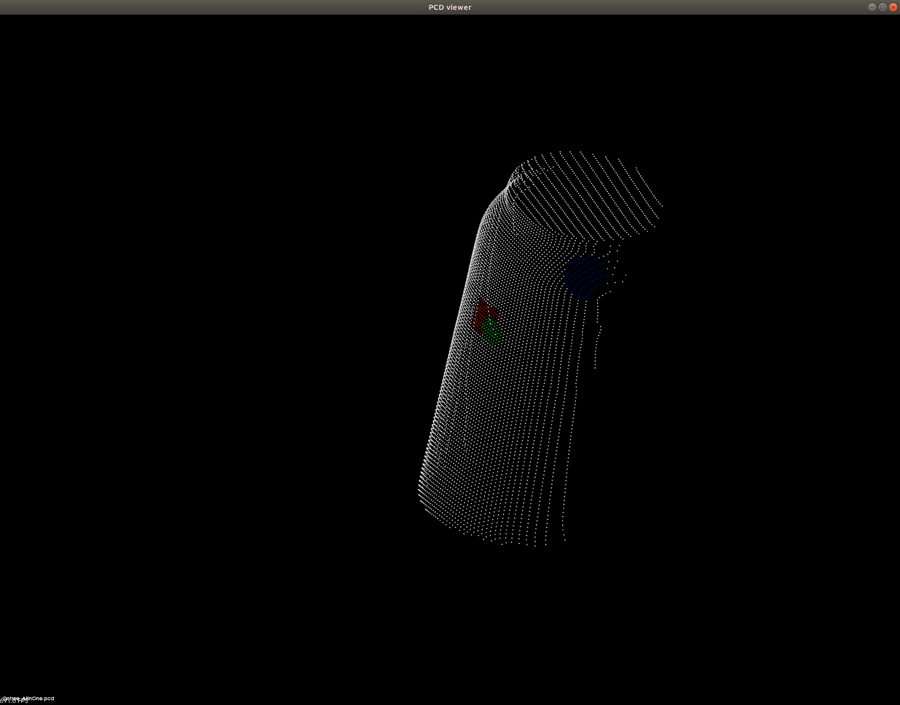Select the green point cluster
The height and width of the screenshot is (705, 900).
tap(491, 333)
